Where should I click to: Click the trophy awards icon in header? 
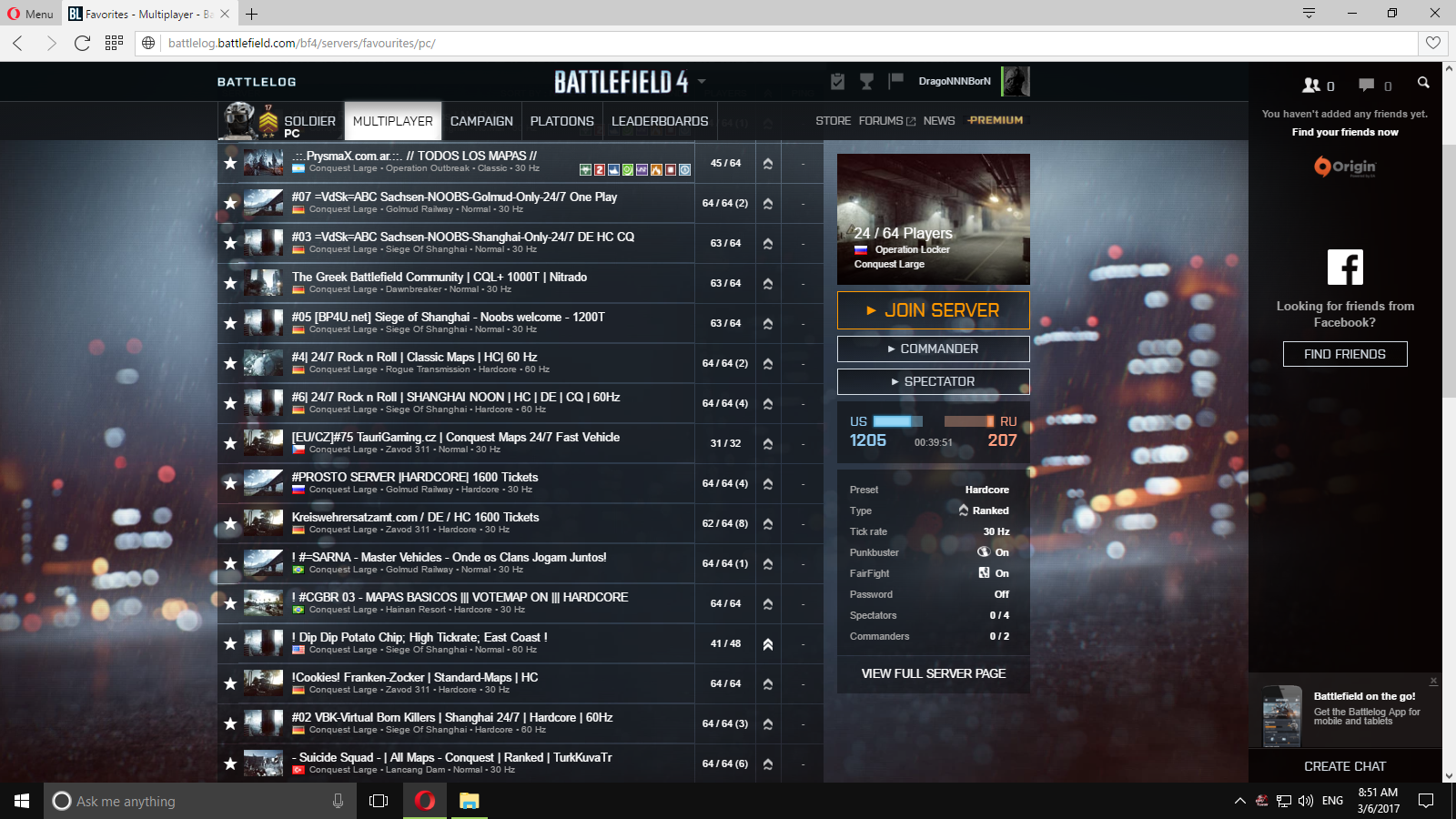(x=866, y=82)
